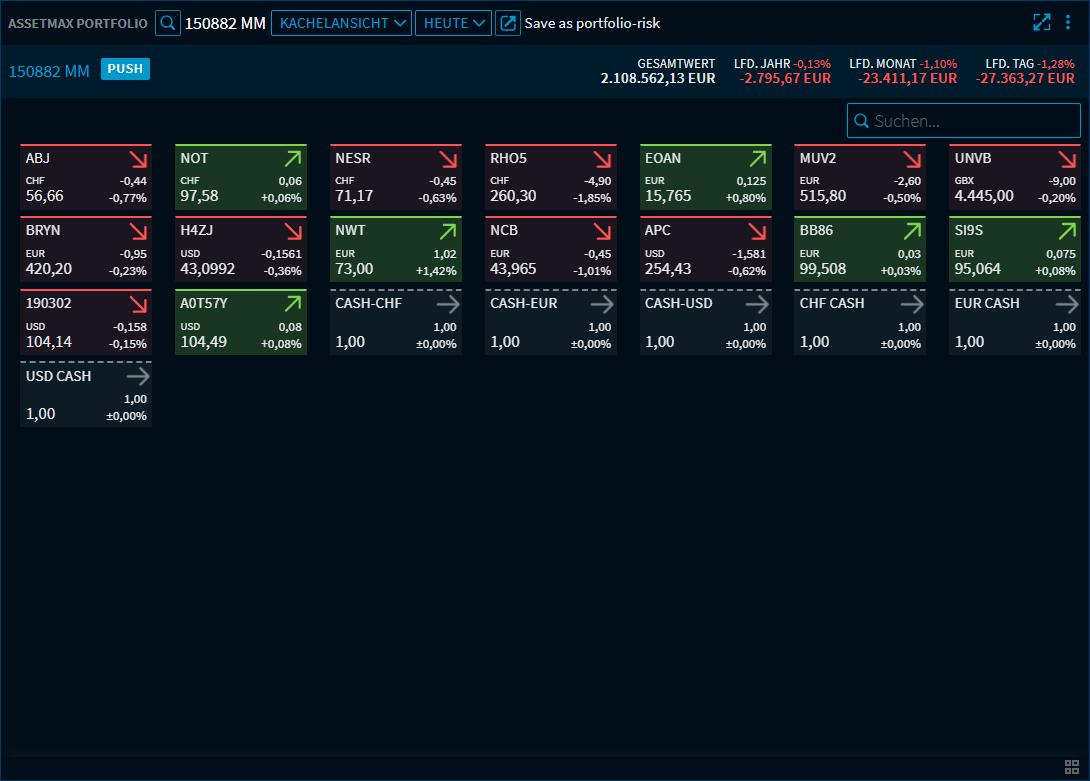The height and width of the screenshot is (781, 1090).
Task: Click the green up arrow on SI9S tile
Action: coord(1066,231)
